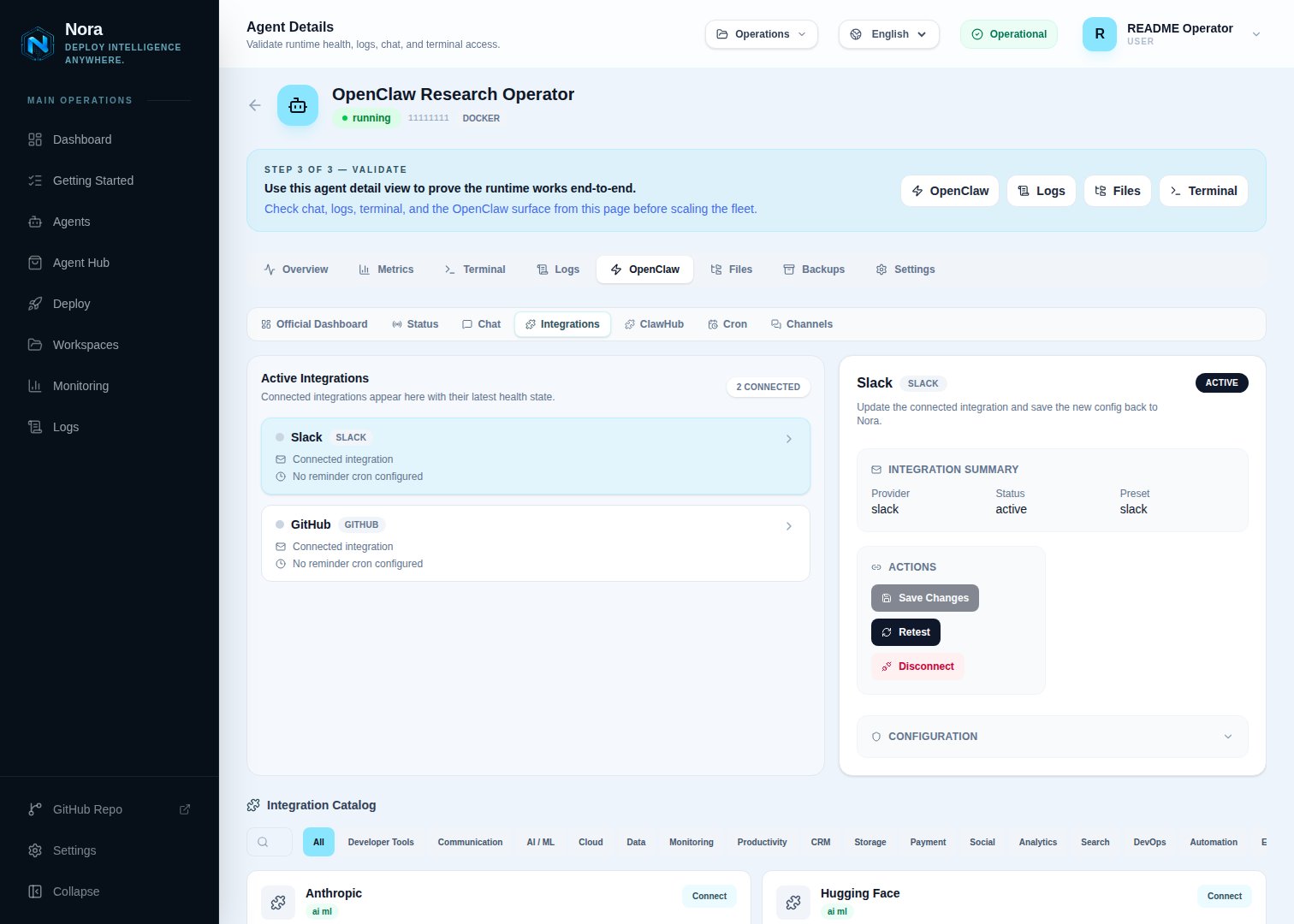Connect the Hugging Face integration
The width and height of the screenshot is (1294, 924).
[1225, 897]
